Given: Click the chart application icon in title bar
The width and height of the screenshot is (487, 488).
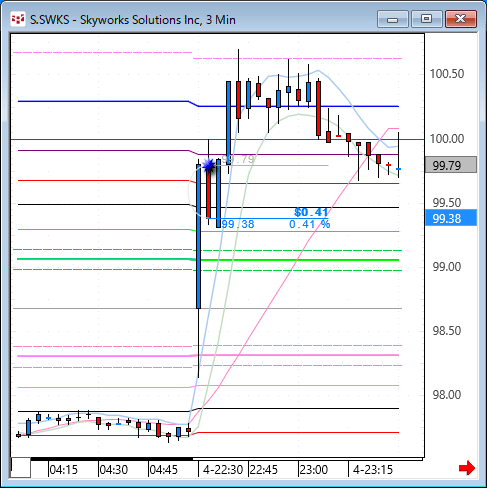Looking at the screenshot, I should pos(18,19).
